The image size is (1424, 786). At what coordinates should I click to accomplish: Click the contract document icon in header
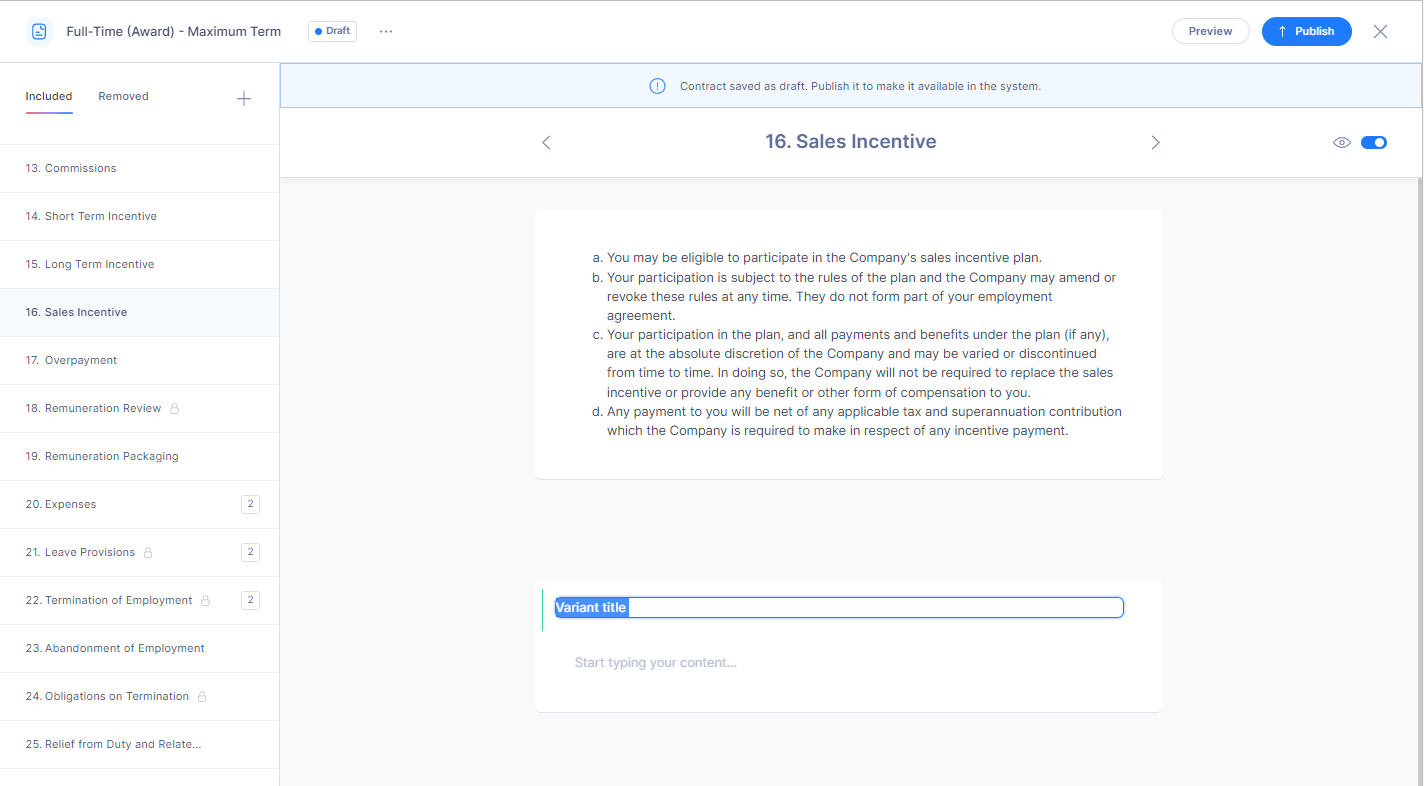pos(39,31)
